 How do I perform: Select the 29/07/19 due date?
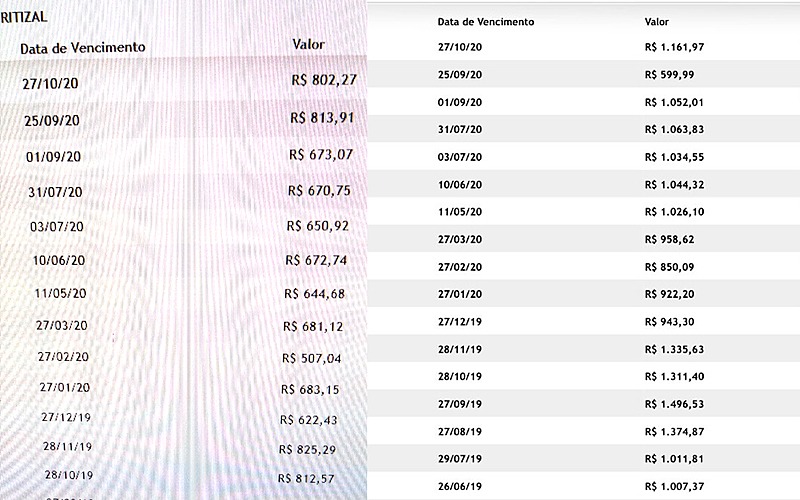point(460,459)
